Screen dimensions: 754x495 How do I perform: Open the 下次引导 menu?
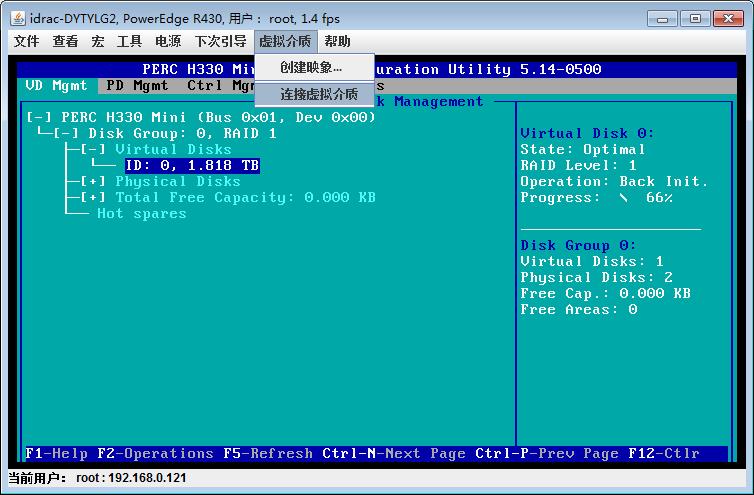tap(220, 41)
